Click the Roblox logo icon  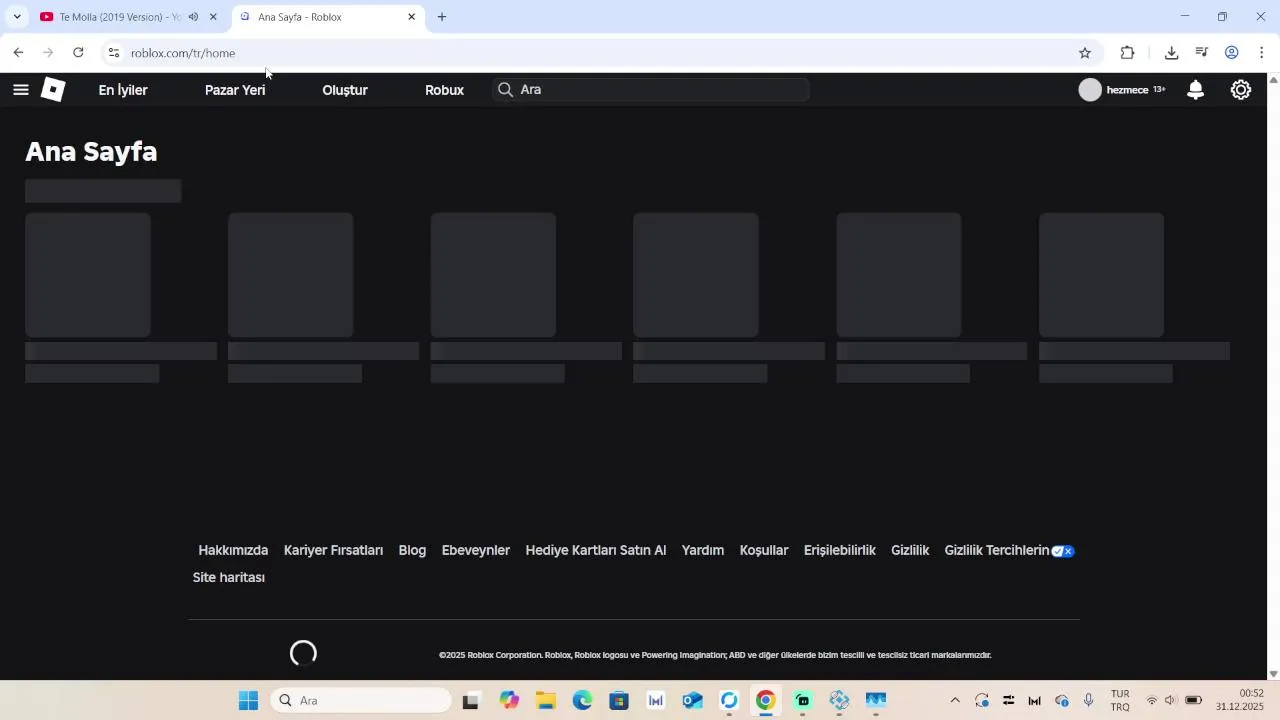click(53, 90)
